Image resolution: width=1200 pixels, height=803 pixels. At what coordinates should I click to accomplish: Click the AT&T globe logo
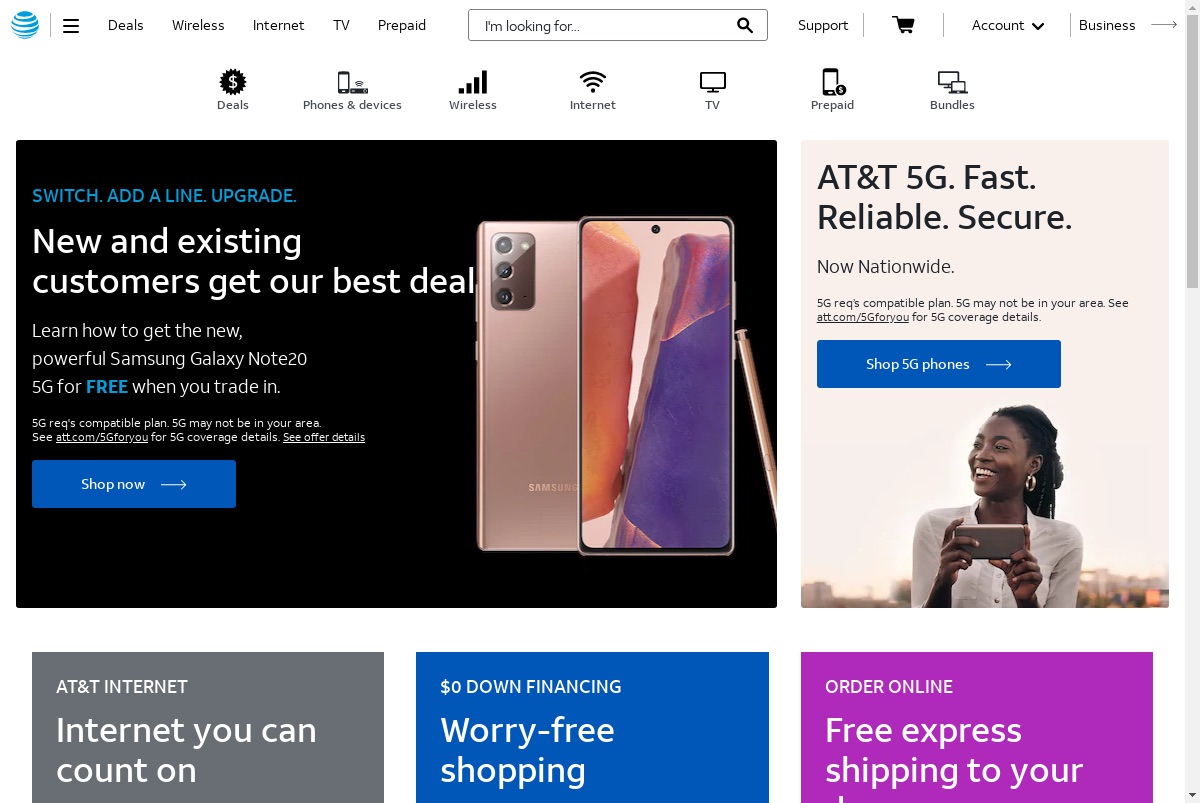coord(25,26)
